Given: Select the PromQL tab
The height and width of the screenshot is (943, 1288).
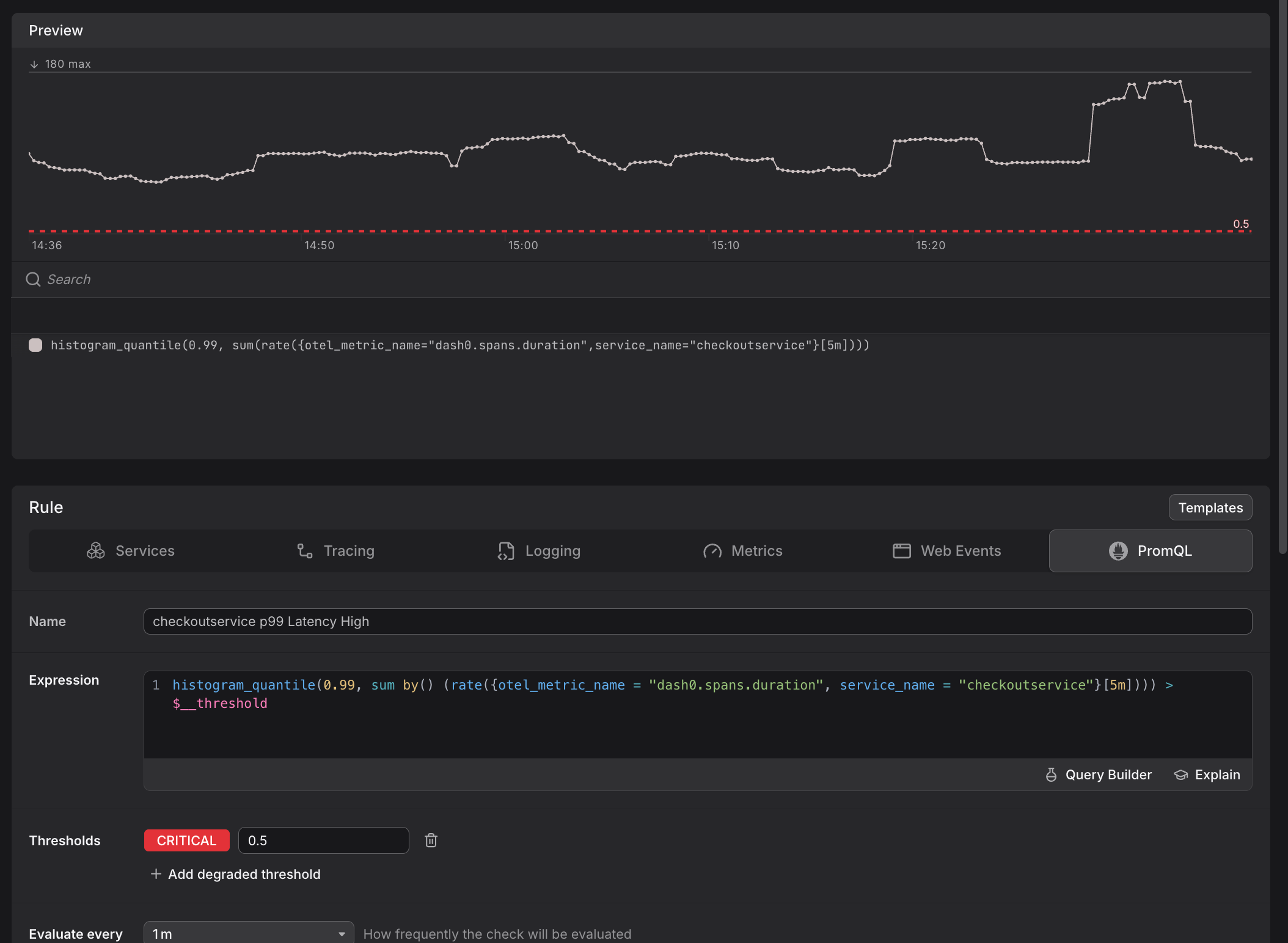Looking at the screenshot, I should (x=1151, y=551).
